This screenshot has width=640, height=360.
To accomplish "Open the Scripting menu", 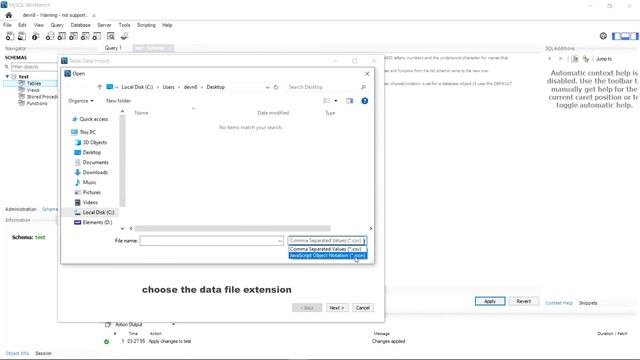I will 146,25.
